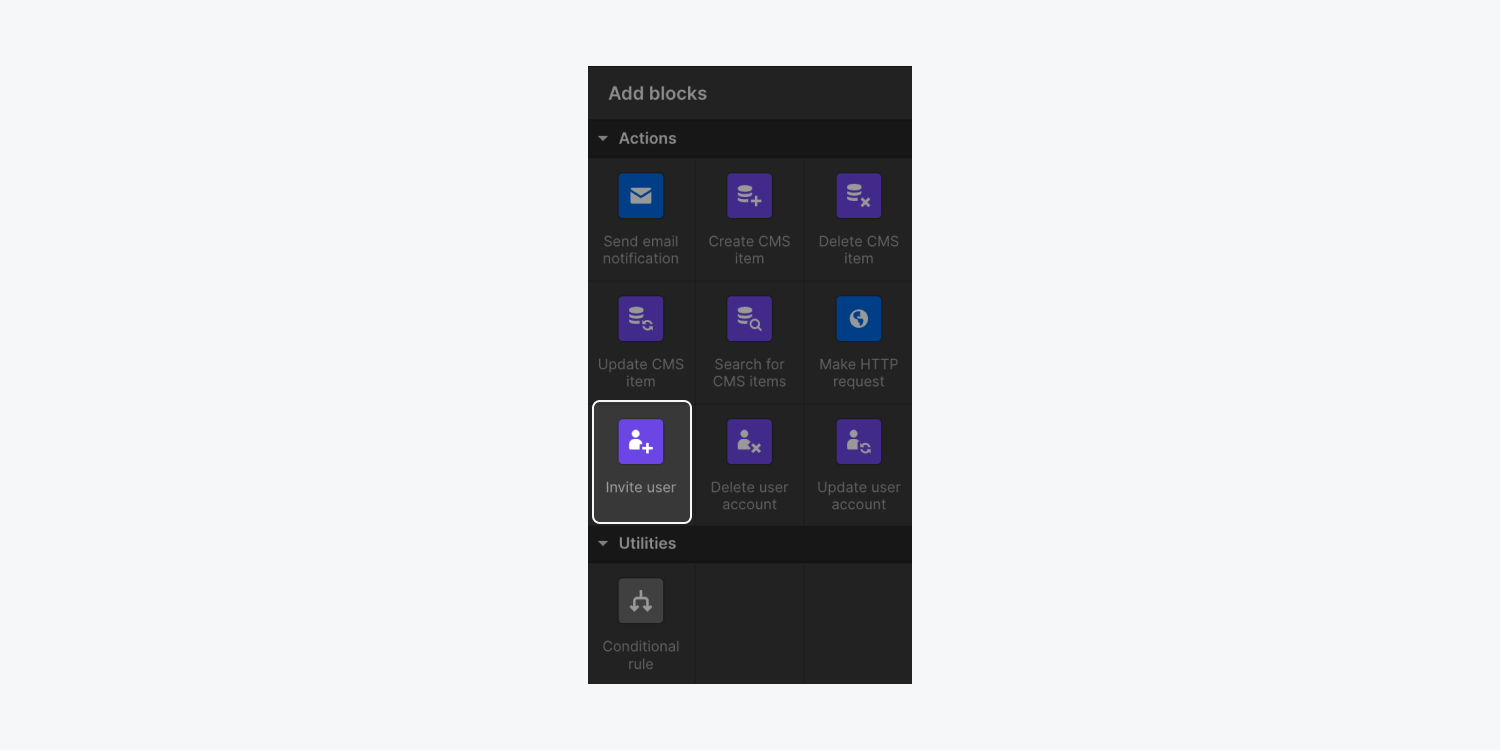
Task: Select the Conditional rule branching icon
Action: tap(641, 601)
